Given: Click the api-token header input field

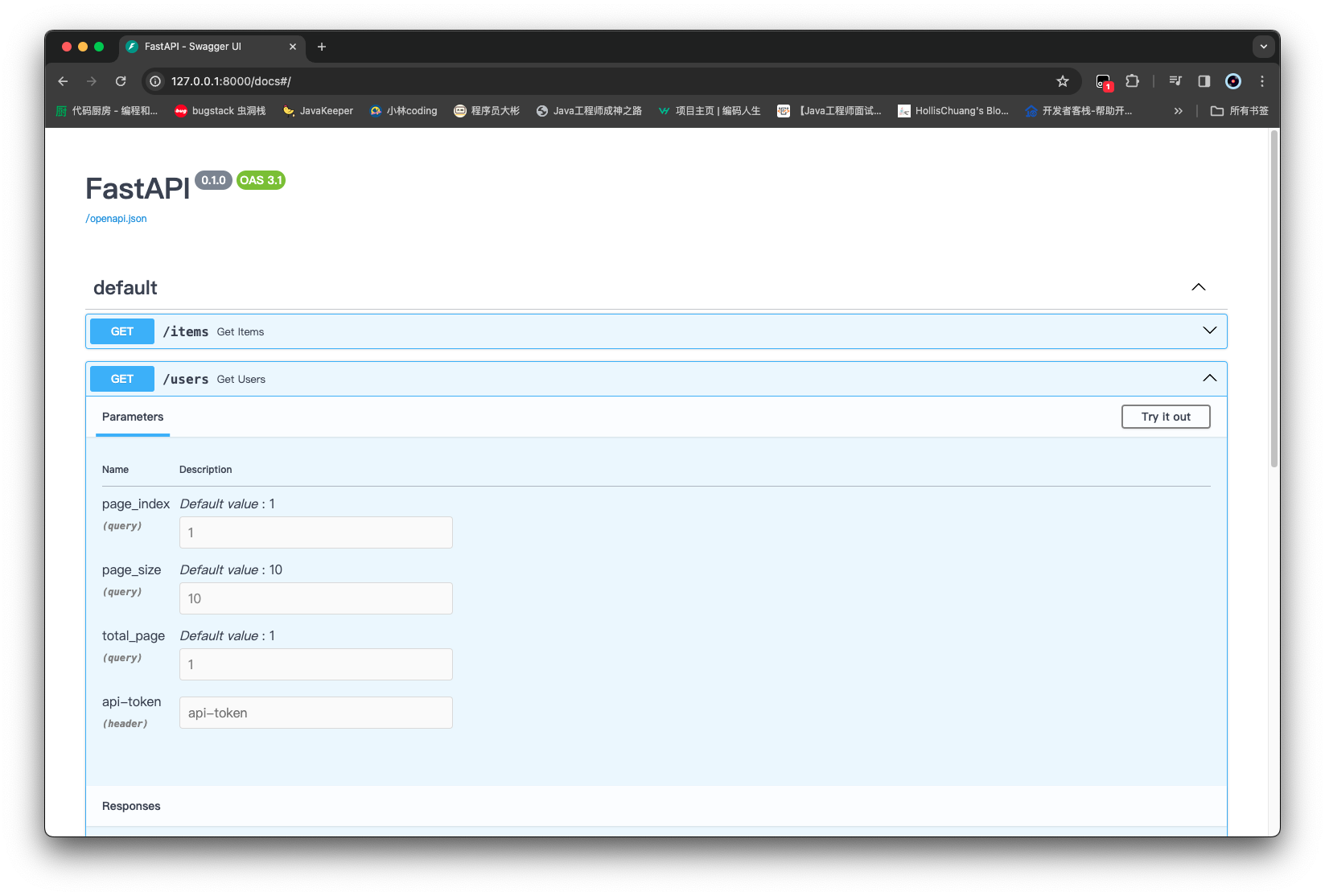Looking at the screenshot, I should tap(316, 713).
